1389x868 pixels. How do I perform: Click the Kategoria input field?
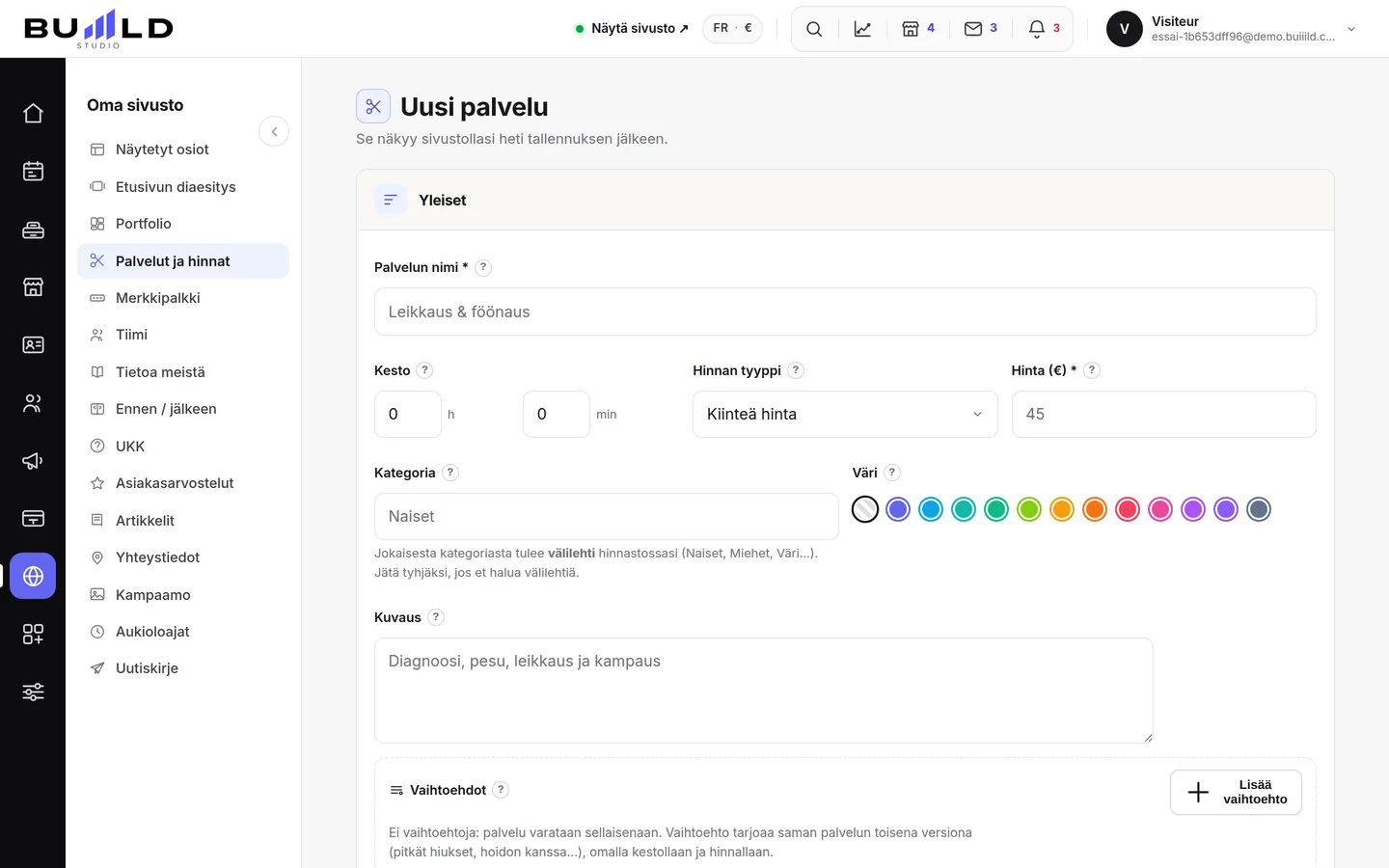(607, 517)
